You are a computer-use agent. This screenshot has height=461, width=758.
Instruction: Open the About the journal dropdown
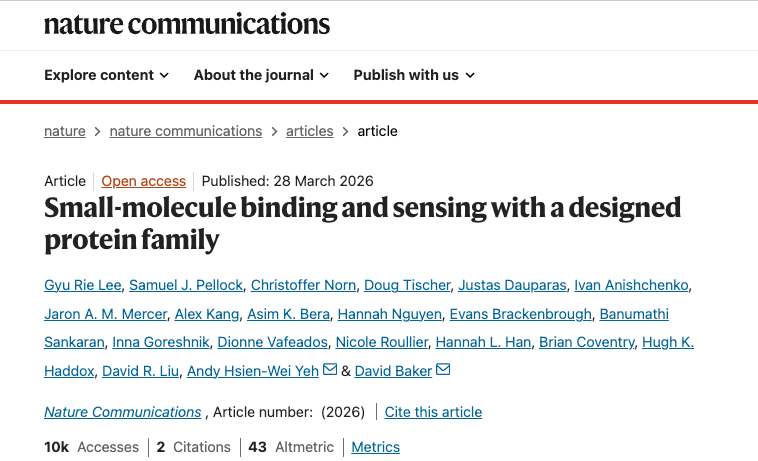click(261, 75)
